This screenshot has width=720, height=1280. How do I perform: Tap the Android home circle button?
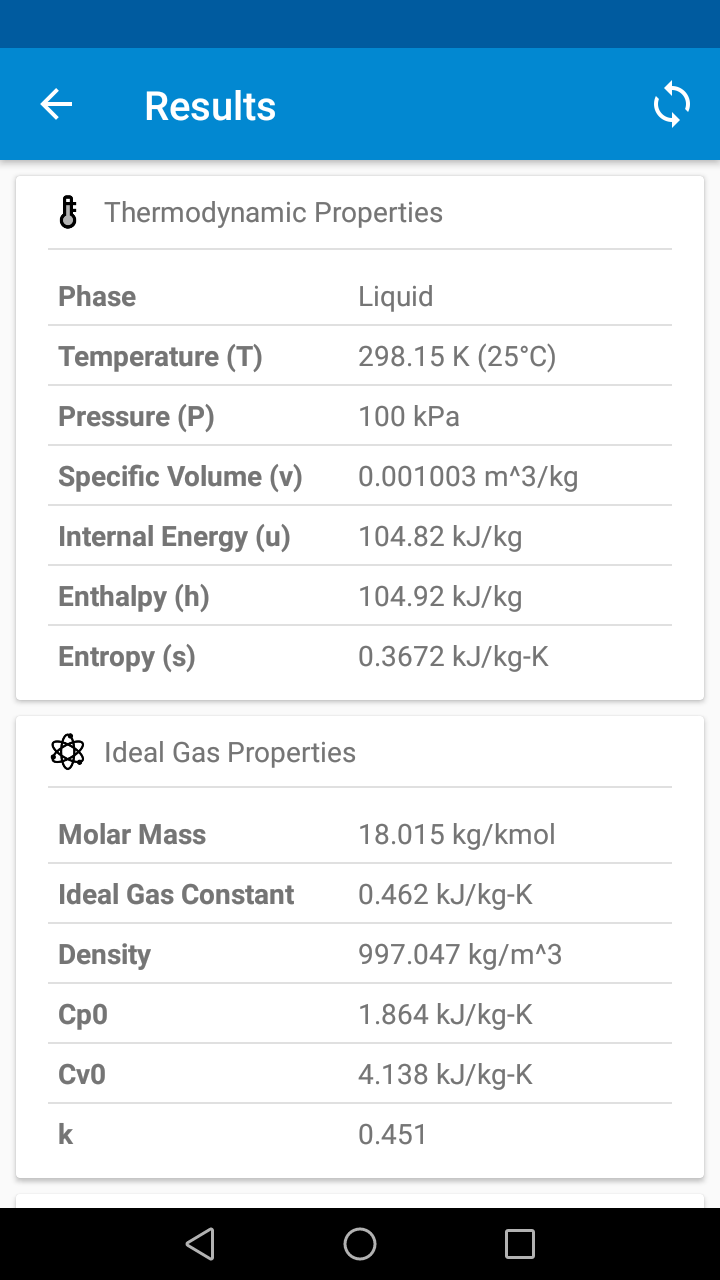[360, 1244]
